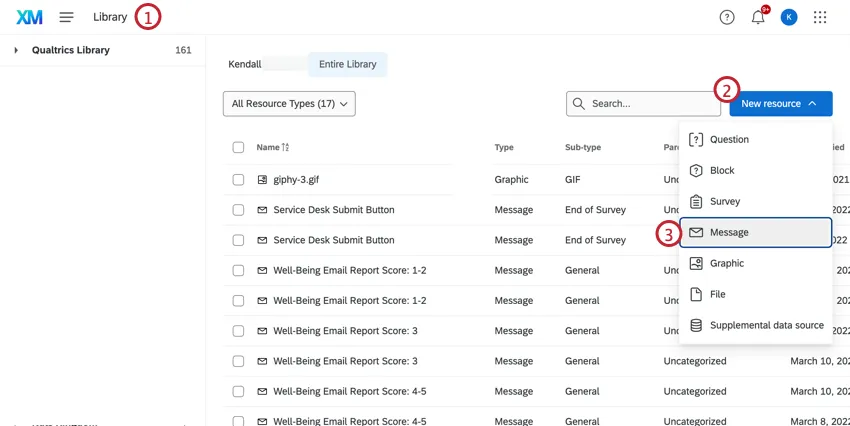
Task: Click the XM logo
Action: [29, 17]
